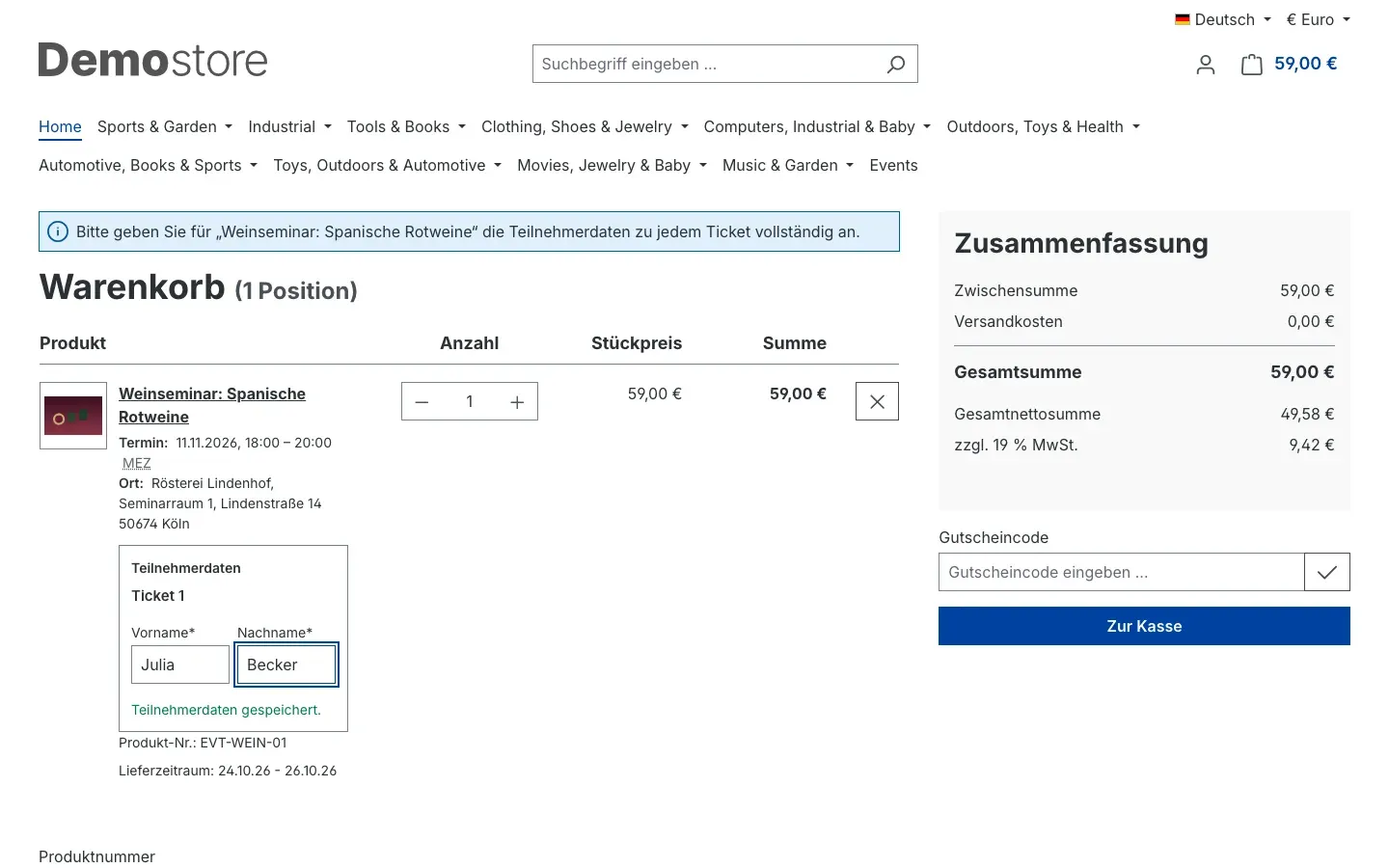This screenshot has width=1389, height=868.
Task: Apply voucher code with checkmark button
Action: (x=1327, y=572)
